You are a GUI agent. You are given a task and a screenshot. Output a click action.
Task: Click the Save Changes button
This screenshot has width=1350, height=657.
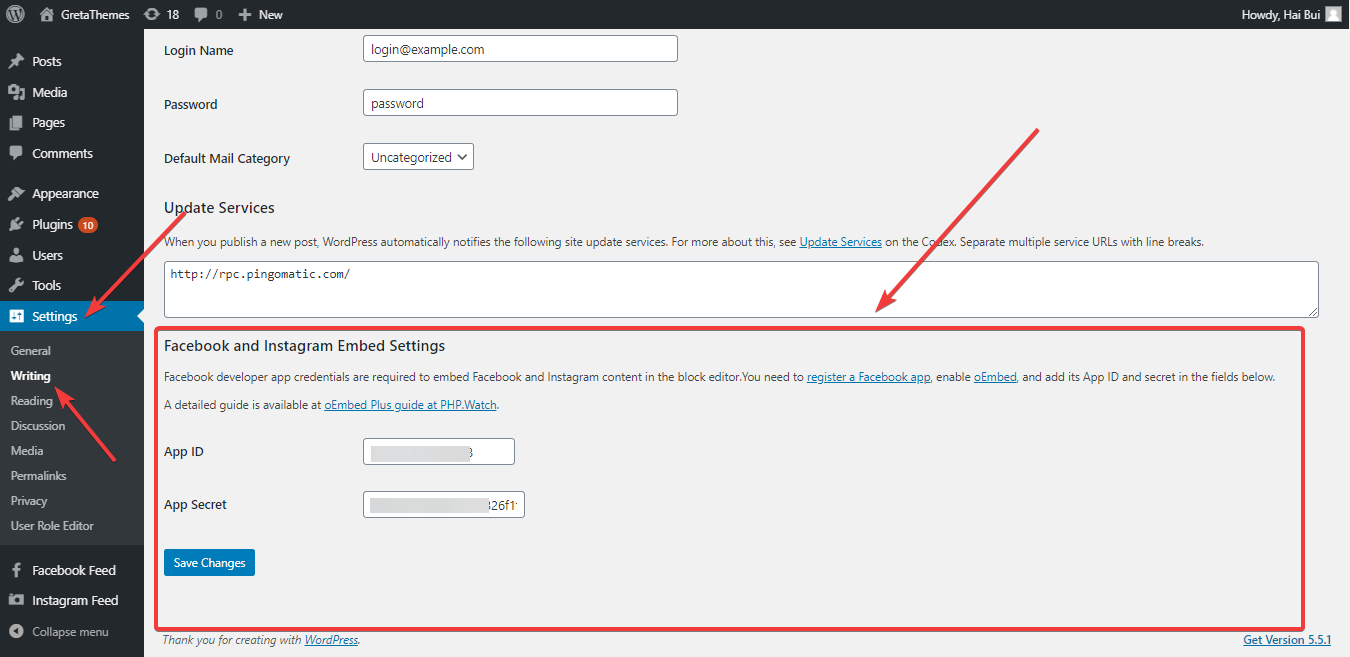[210, 563]
